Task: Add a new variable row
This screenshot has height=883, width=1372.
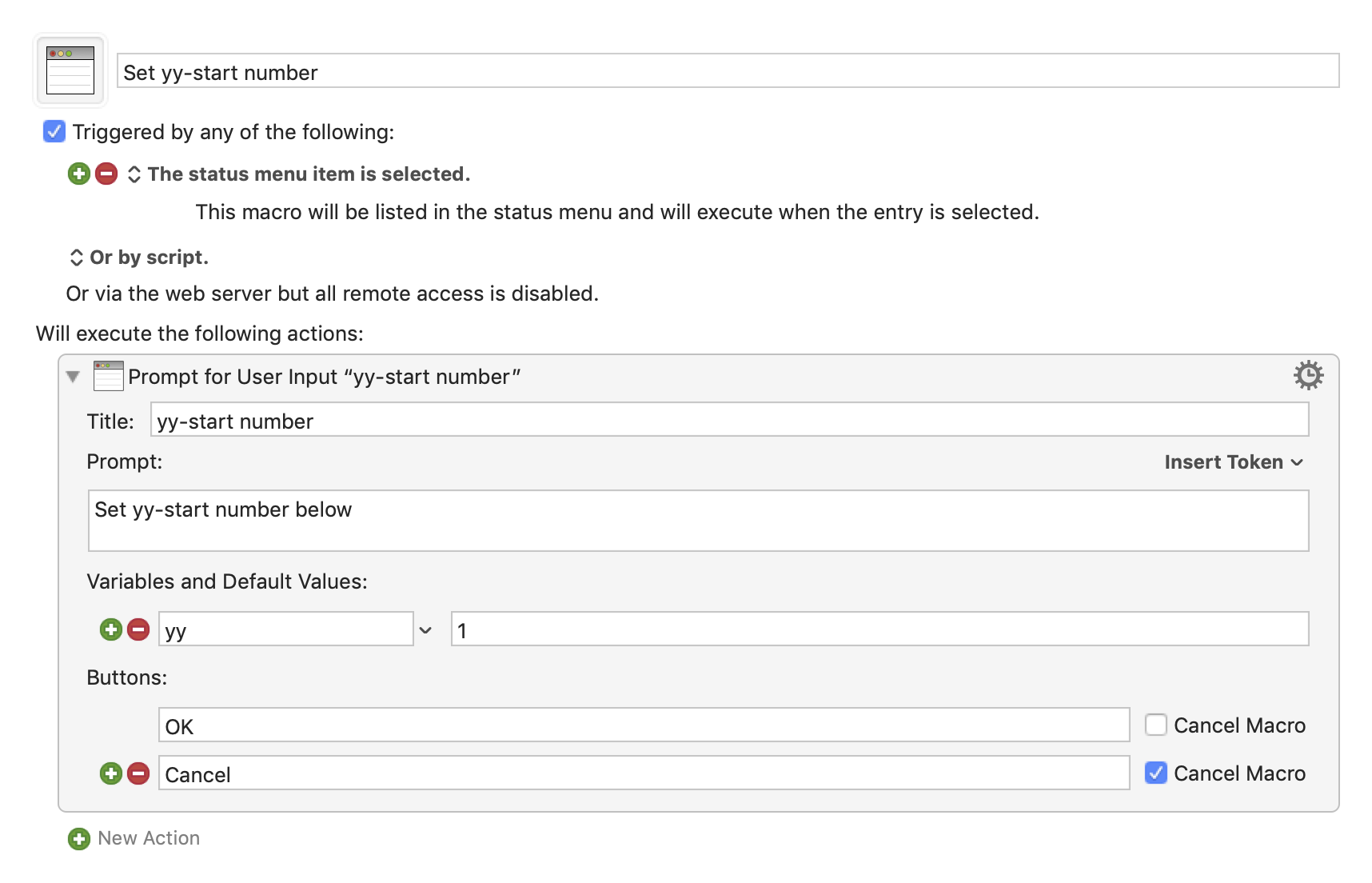Action: point(111,629)
